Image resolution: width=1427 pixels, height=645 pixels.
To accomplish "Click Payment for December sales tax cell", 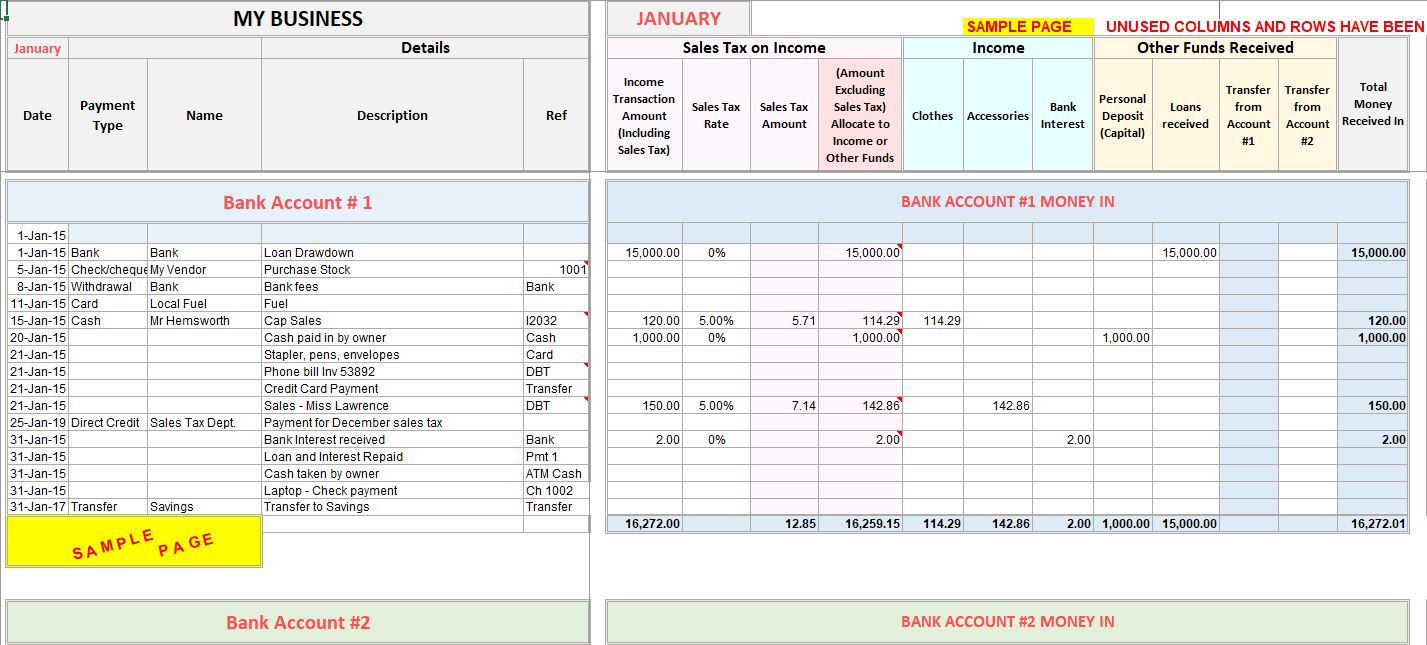I will pos(392,423).
